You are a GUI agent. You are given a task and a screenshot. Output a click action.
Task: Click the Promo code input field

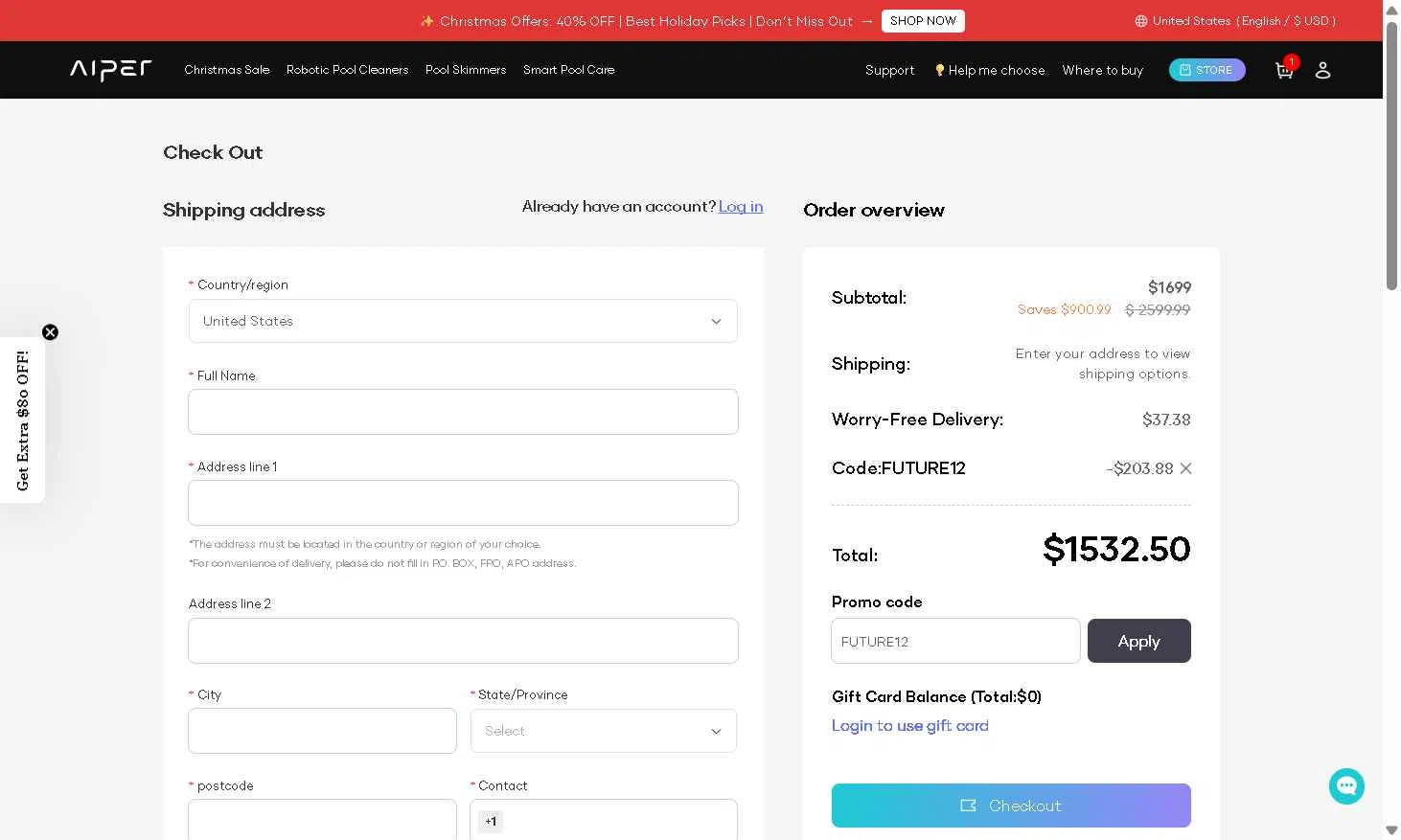click(x=955, y=641)
